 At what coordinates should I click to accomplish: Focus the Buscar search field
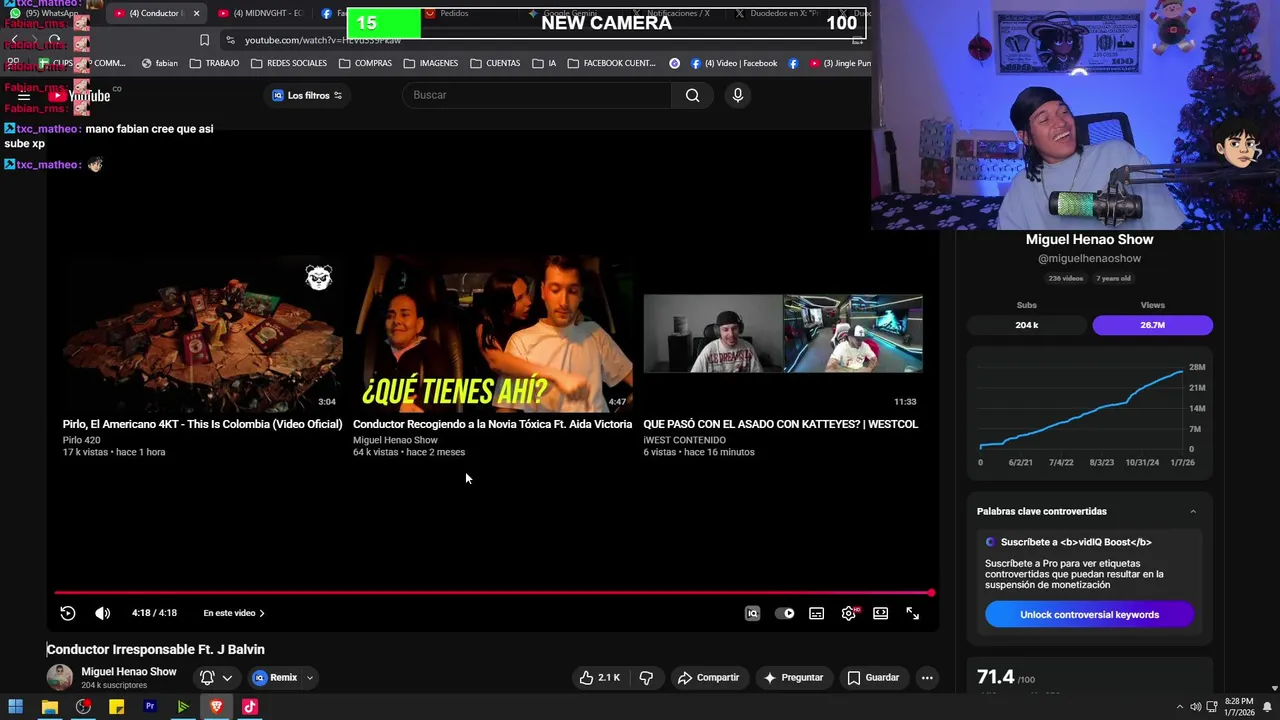[538, 95]
